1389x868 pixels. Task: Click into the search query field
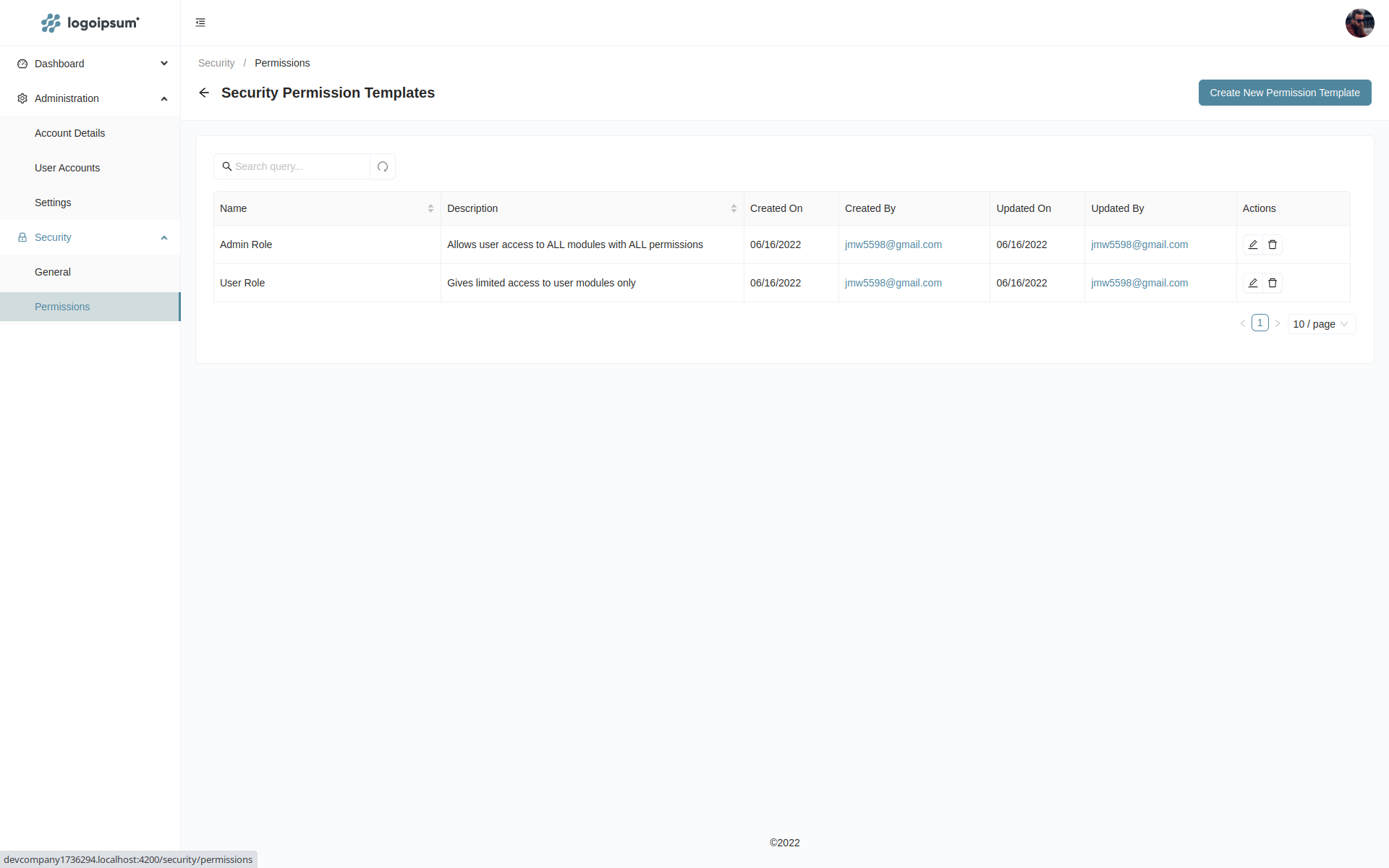click(x=298, y=166)
